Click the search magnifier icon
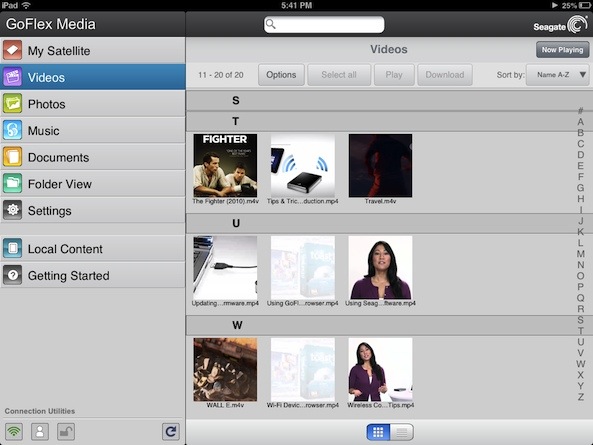Image resolution: width=593 pixels, height=445 pixels. coord(270,24)
